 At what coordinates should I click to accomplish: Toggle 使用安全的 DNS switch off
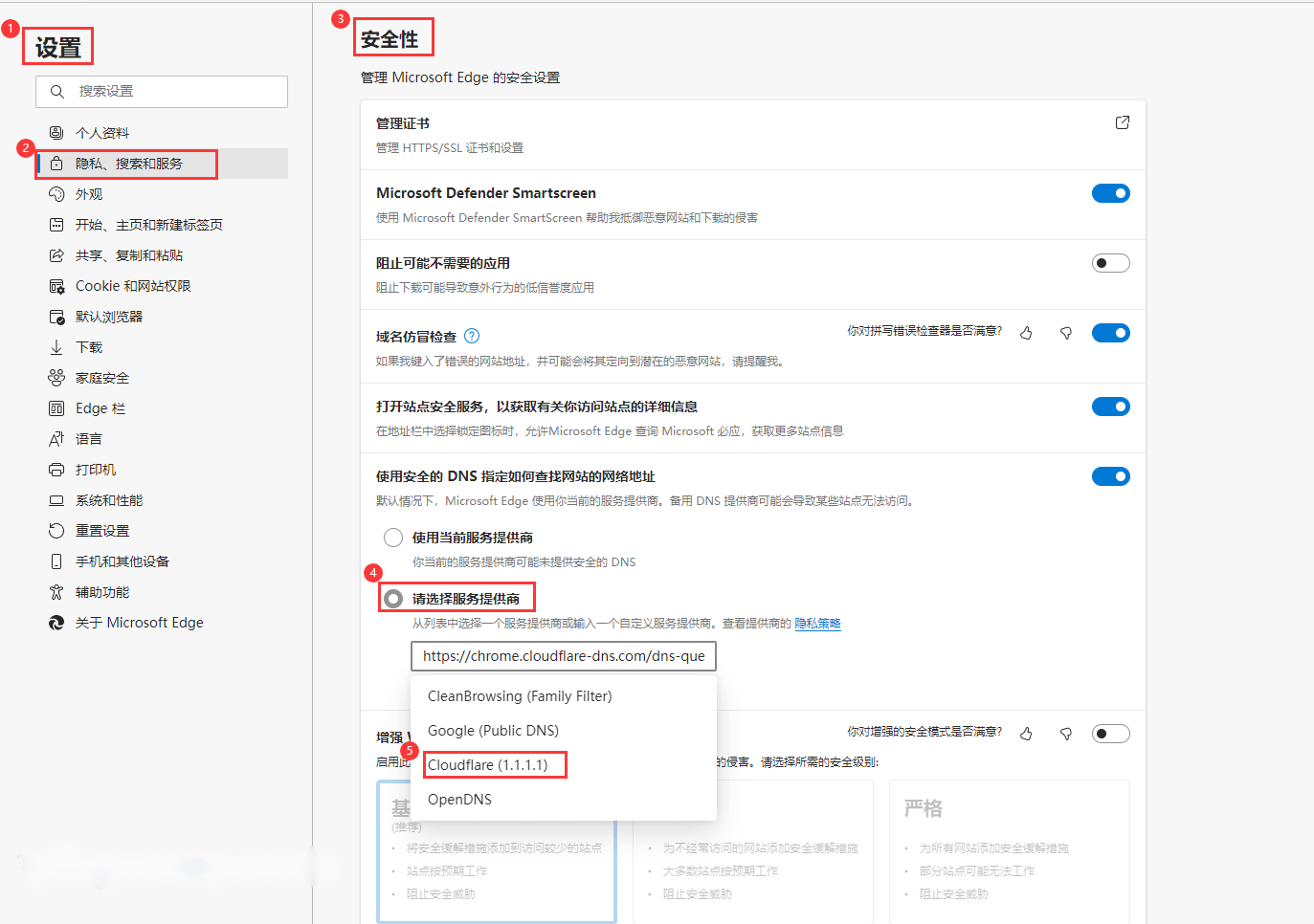point(1111,476)
